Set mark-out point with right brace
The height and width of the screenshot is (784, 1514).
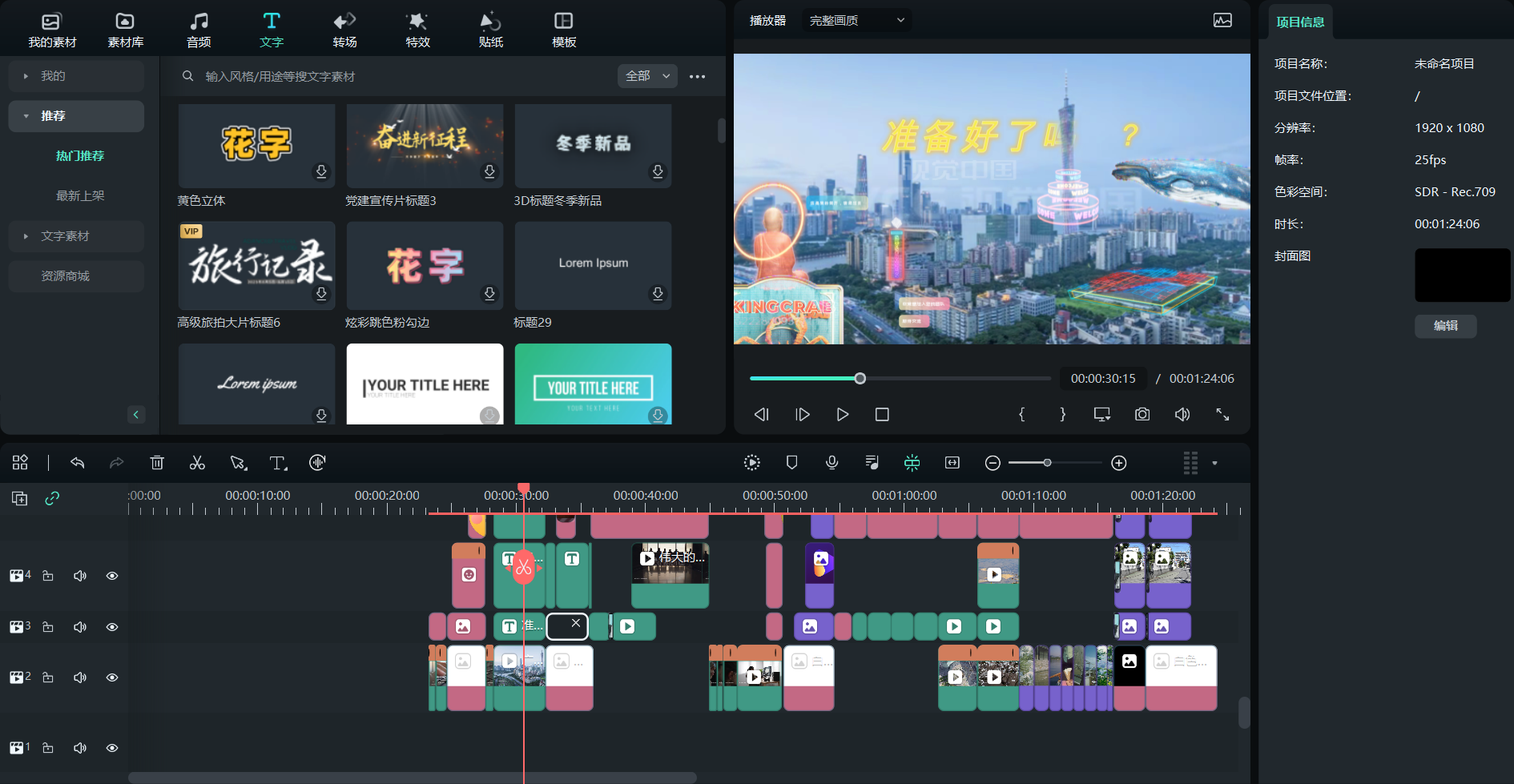click(x=1063, y=414)
